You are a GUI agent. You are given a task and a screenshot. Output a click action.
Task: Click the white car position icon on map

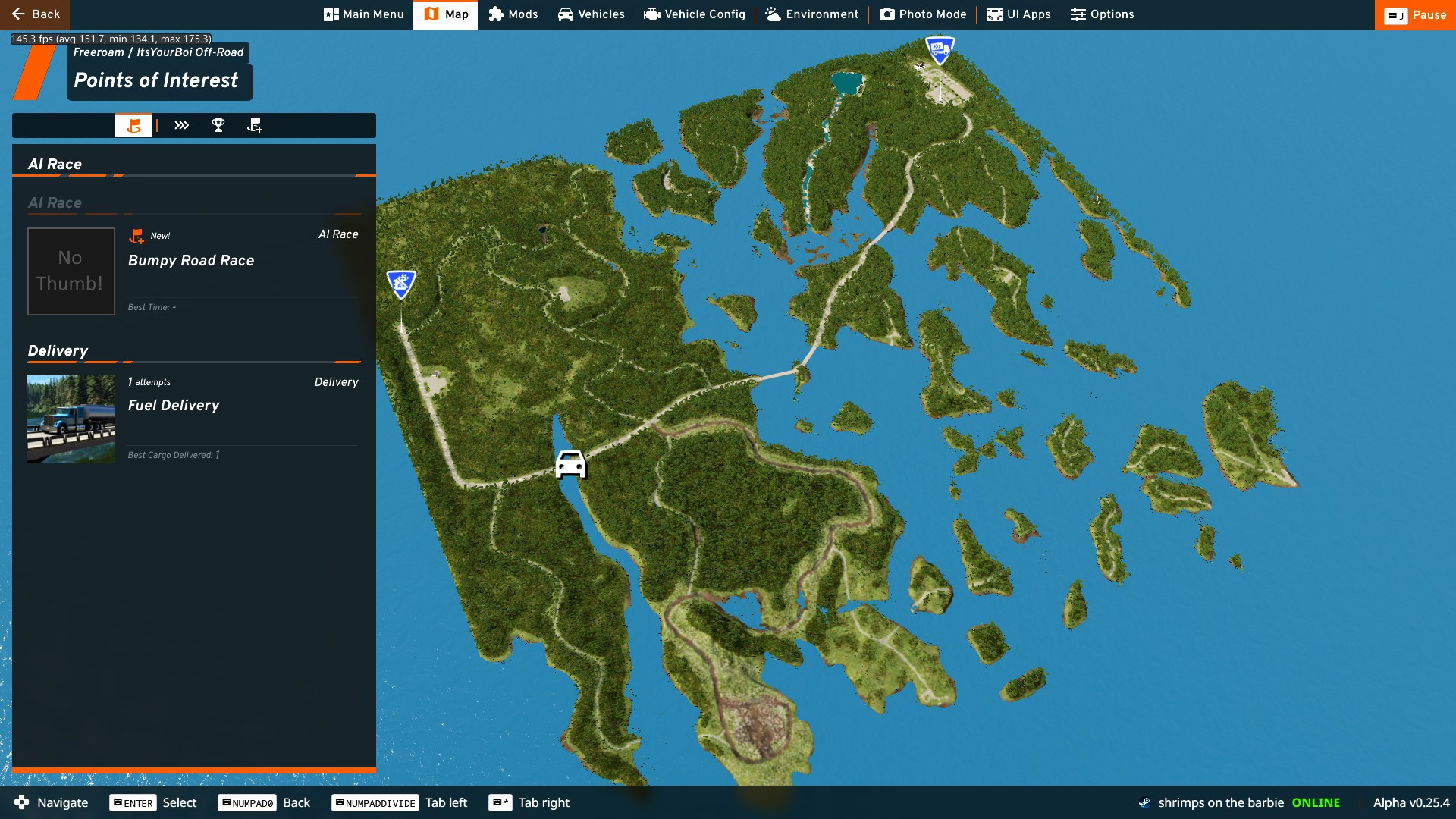pyautogui.click(x=570, y=464)
